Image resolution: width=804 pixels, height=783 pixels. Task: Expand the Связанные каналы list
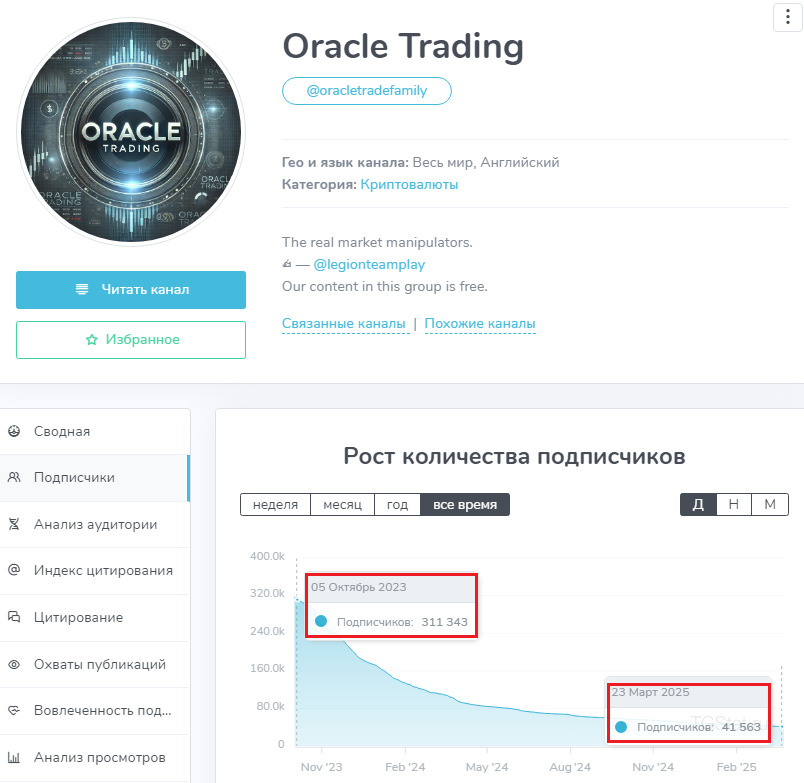(x=344, y=324)
